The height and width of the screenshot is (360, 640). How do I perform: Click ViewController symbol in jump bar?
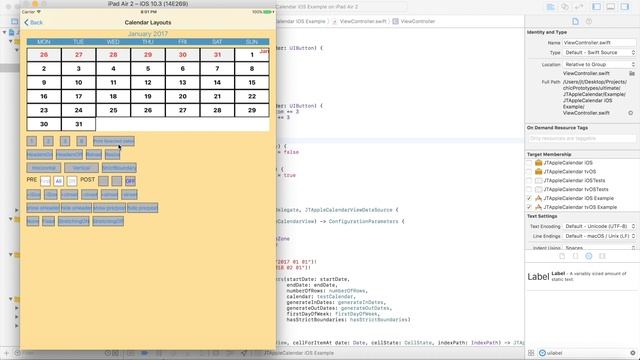[418, 21]
